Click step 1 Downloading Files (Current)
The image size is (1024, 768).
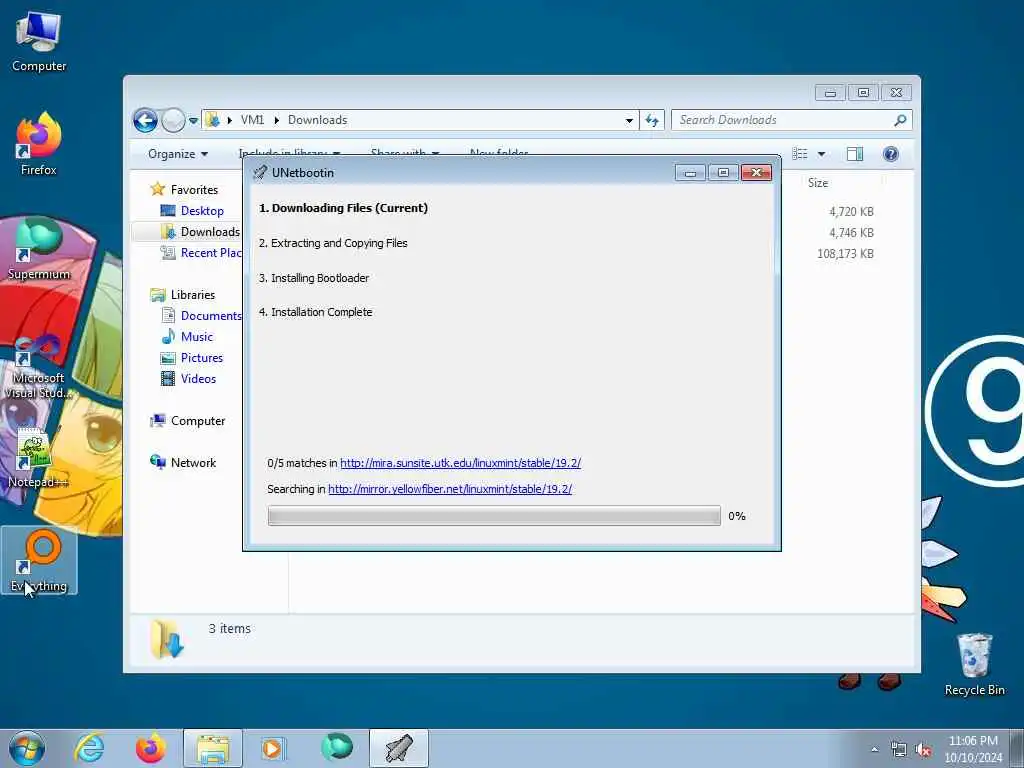[344, 208]
